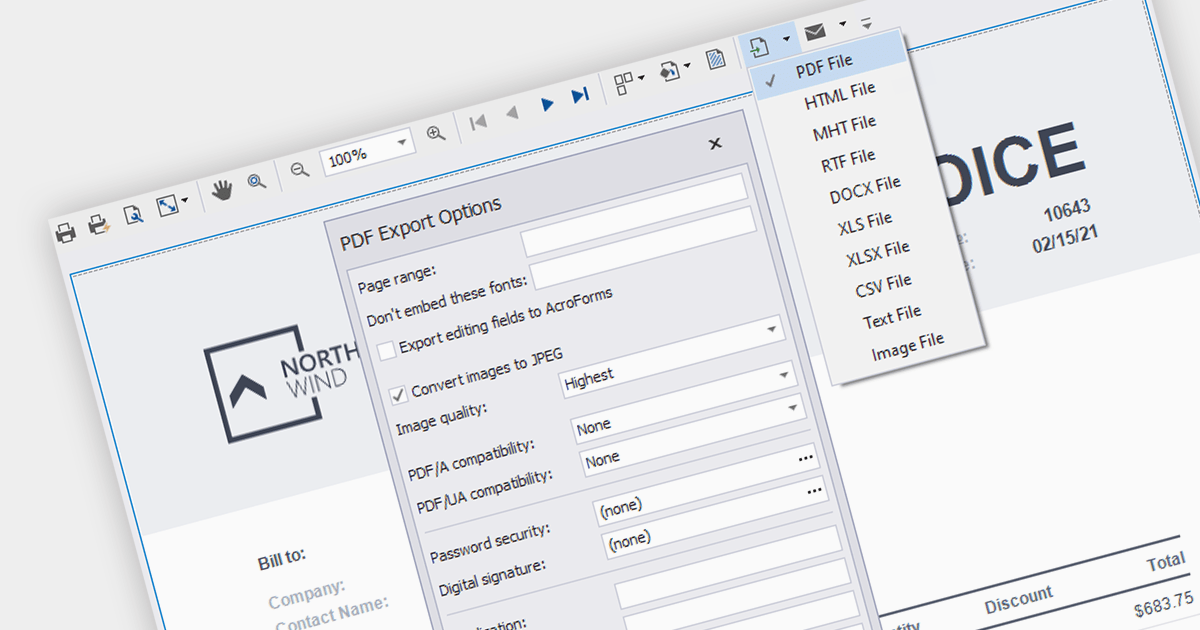Go to the next page

point(547,104)
